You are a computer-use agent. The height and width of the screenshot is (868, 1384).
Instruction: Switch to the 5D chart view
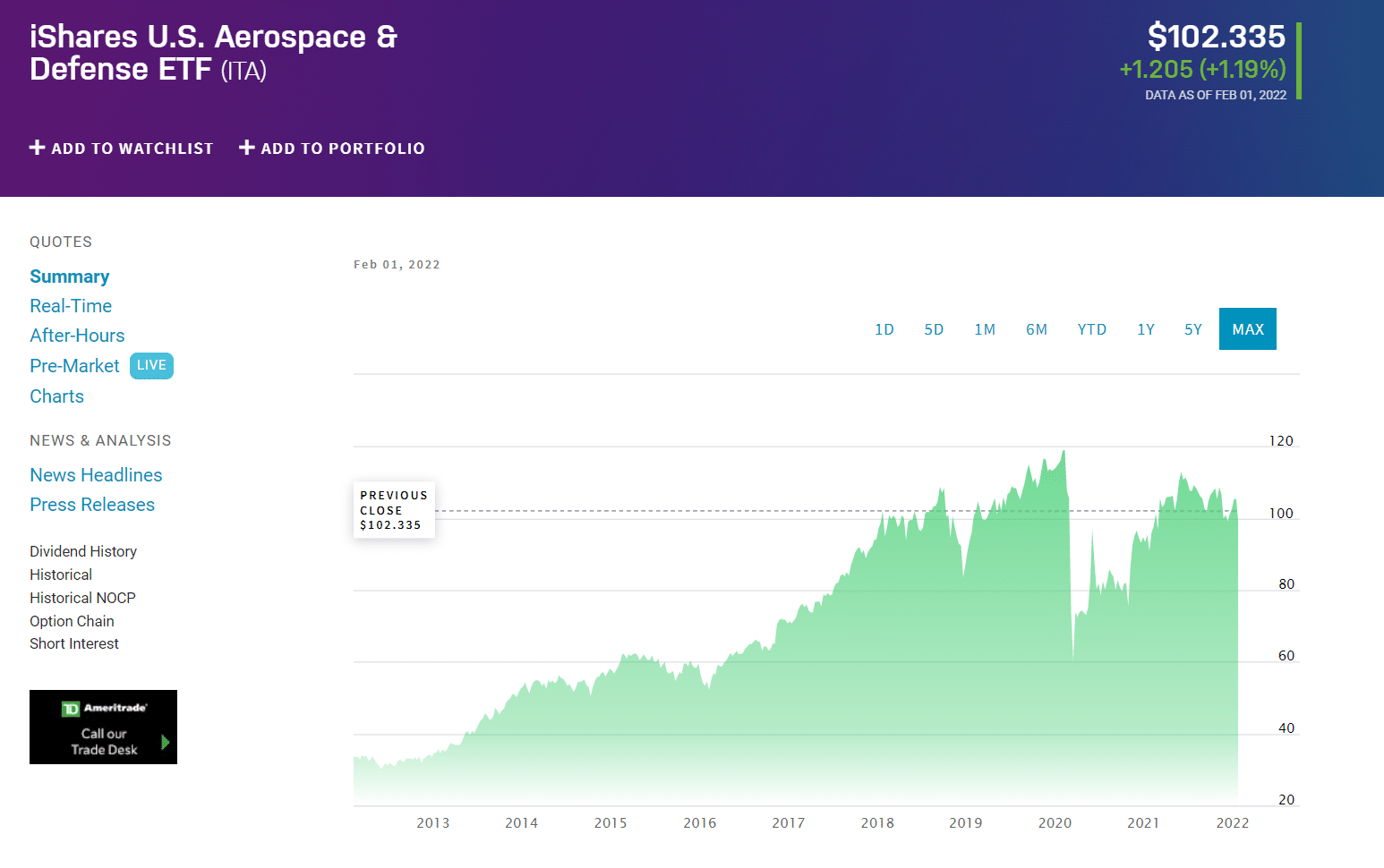click(934, 328)
